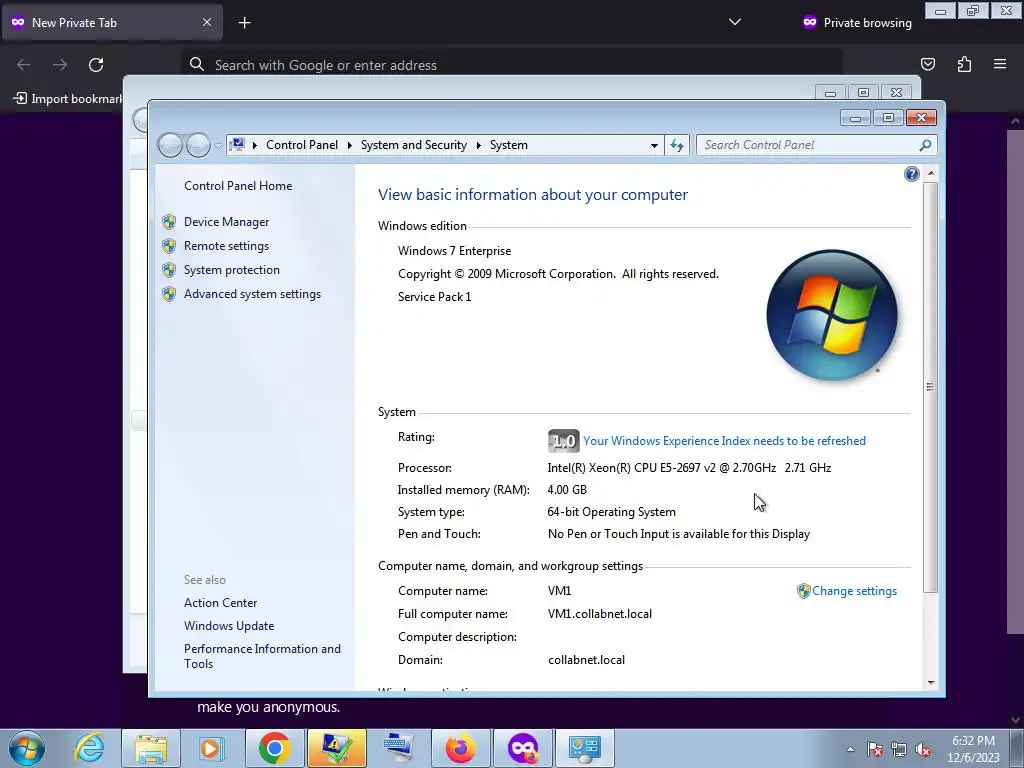
Task: Open Remote settings link
Action: pos(226,246)
